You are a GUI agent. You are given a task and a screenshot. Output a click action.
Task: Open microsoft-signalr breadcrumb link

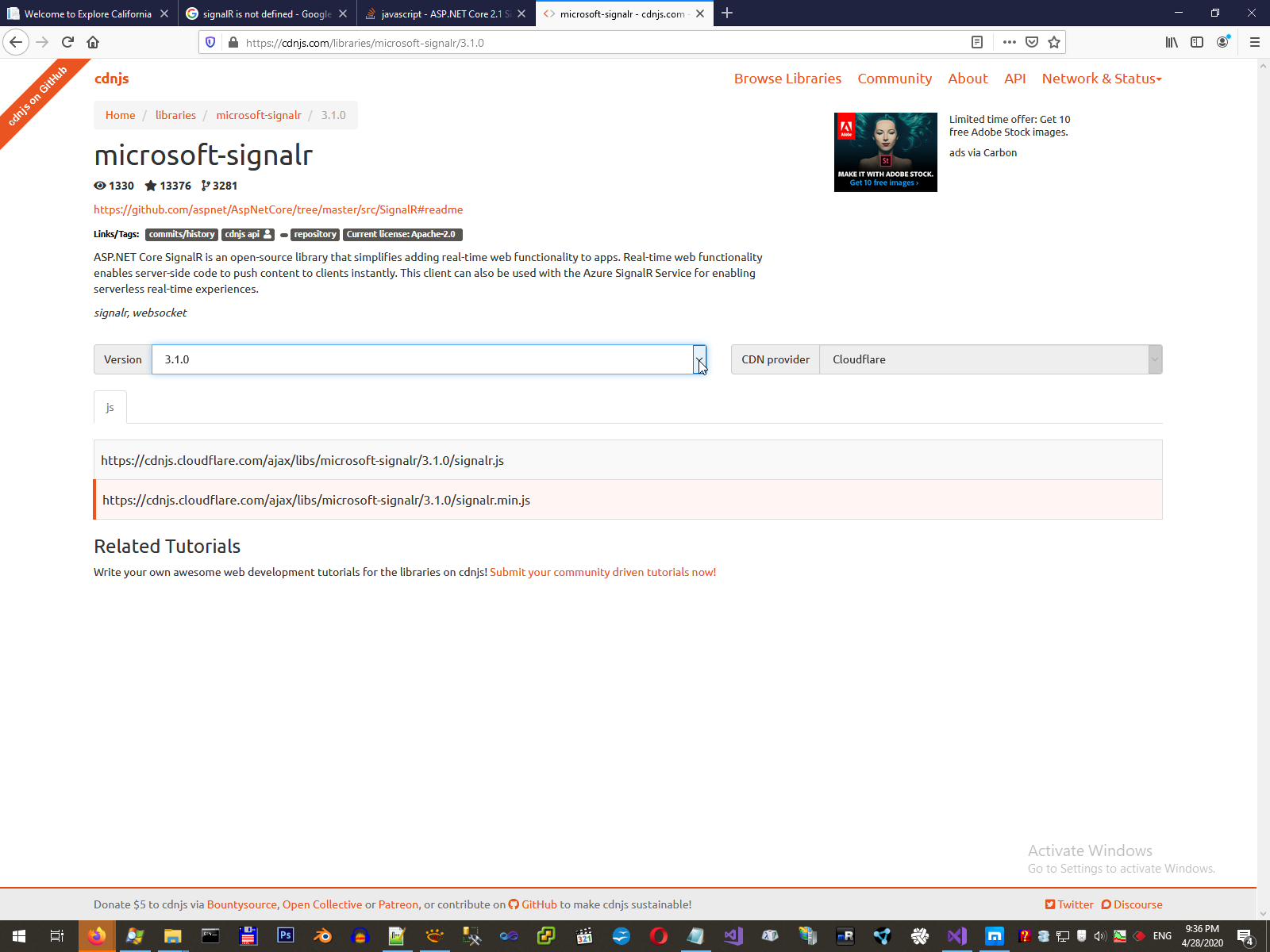259,115
